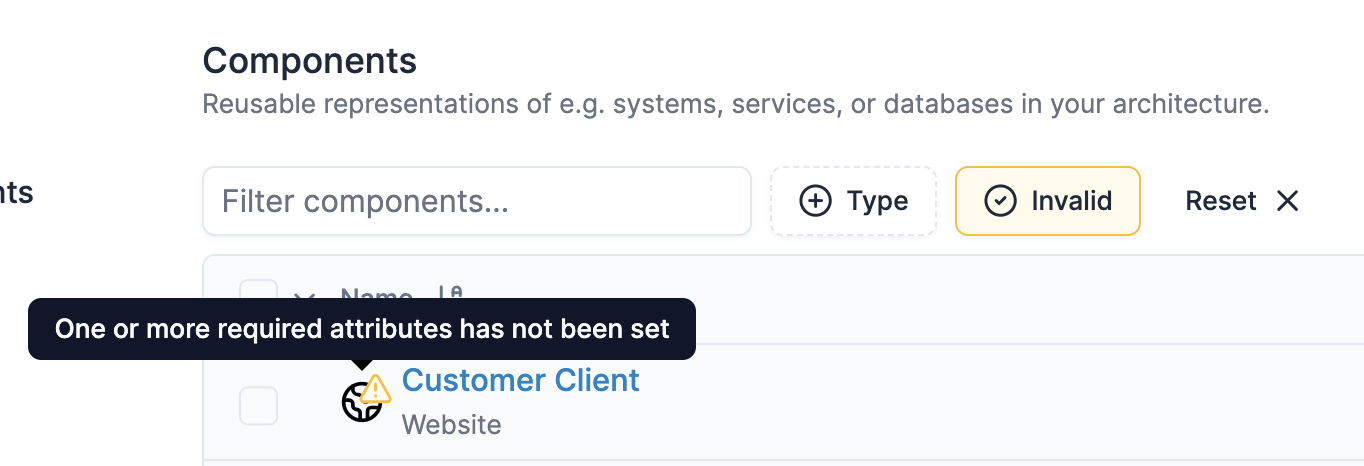Select the Customer Client row checkbox
The image size is (1364, 466).
[259, 406]
